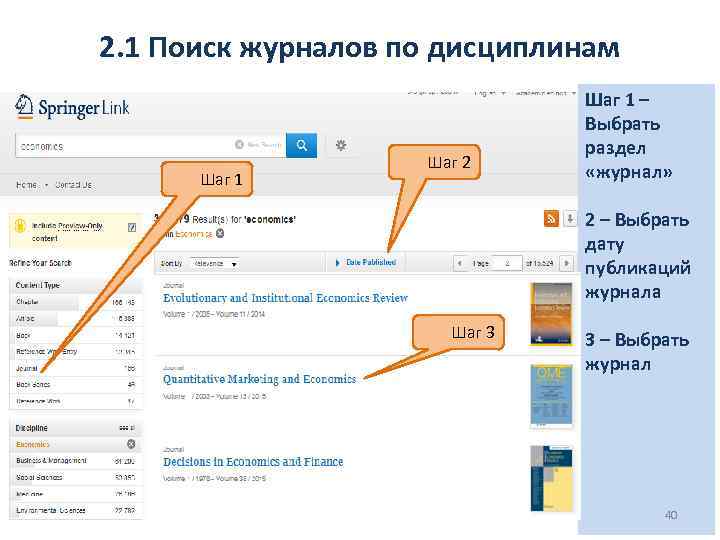Filter content type by Article
720x540 pixels.
(x=75, y=318)
